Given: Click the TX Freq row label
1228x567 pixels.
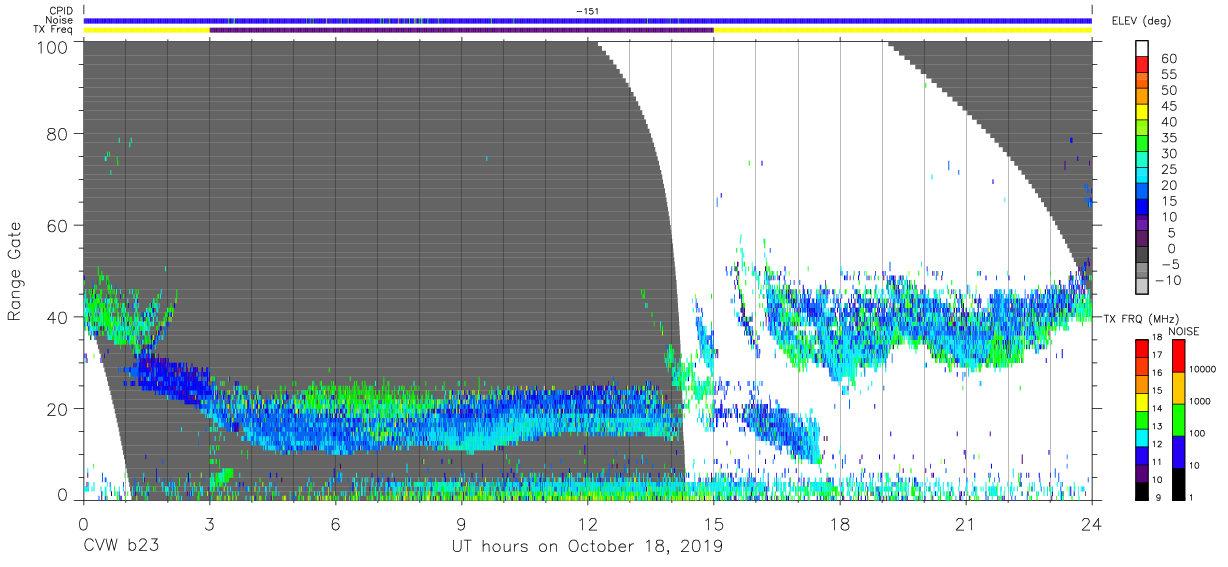Looking at the screenshot, I should (54, 30).
